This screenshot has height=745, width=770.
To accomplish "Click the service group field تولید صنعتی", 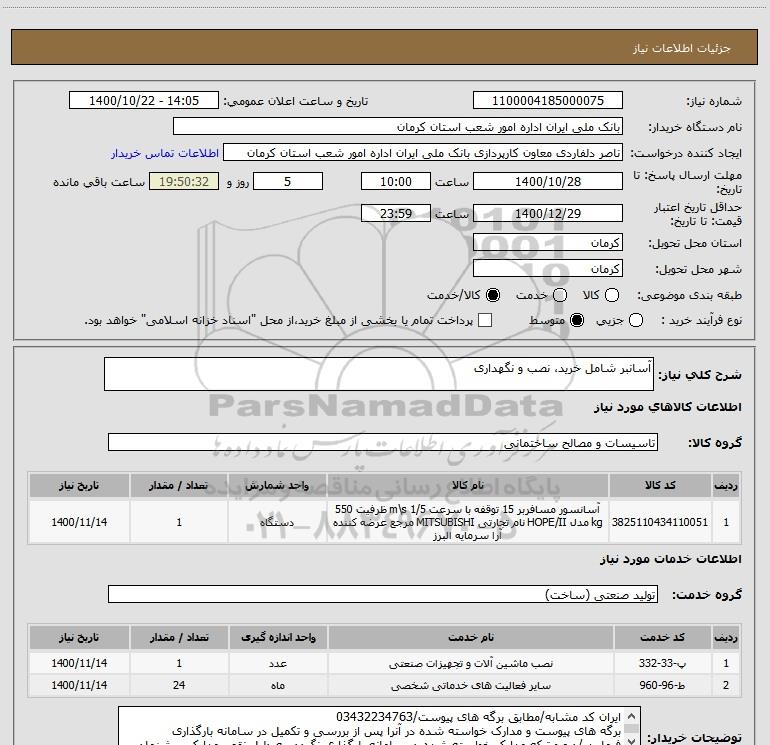I will (x=383, y=594).
